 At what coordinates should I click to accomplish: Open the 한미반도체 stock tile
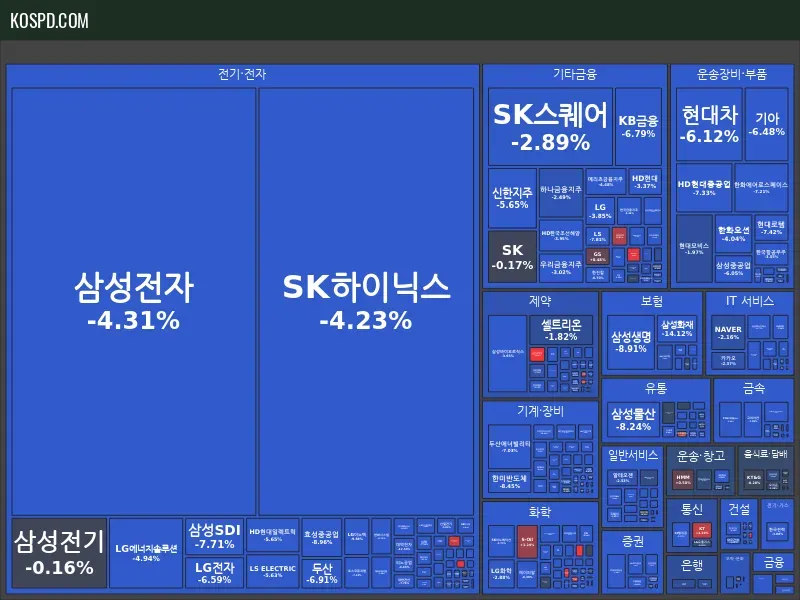(510, 482)
